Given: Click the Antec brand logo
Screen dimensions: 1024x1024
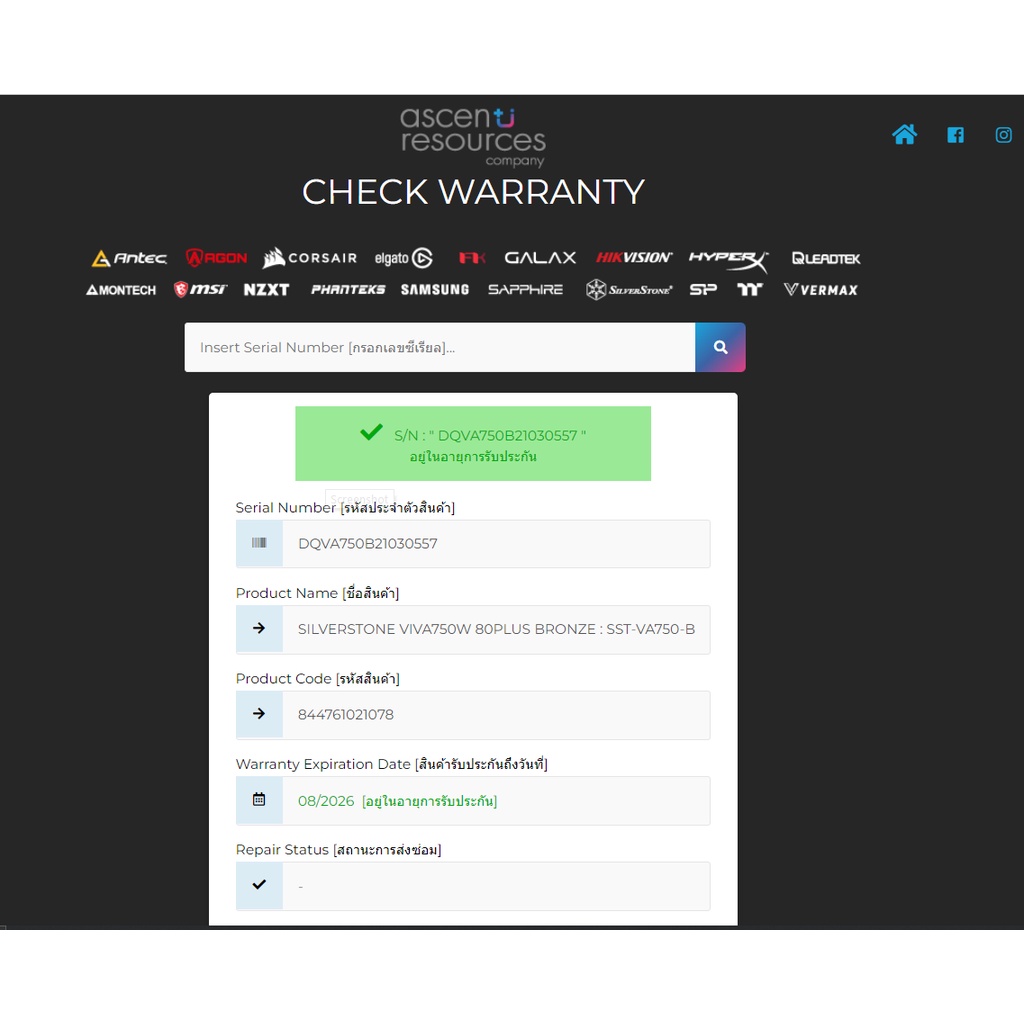Looking at the screenshot, I should point(129,258).
